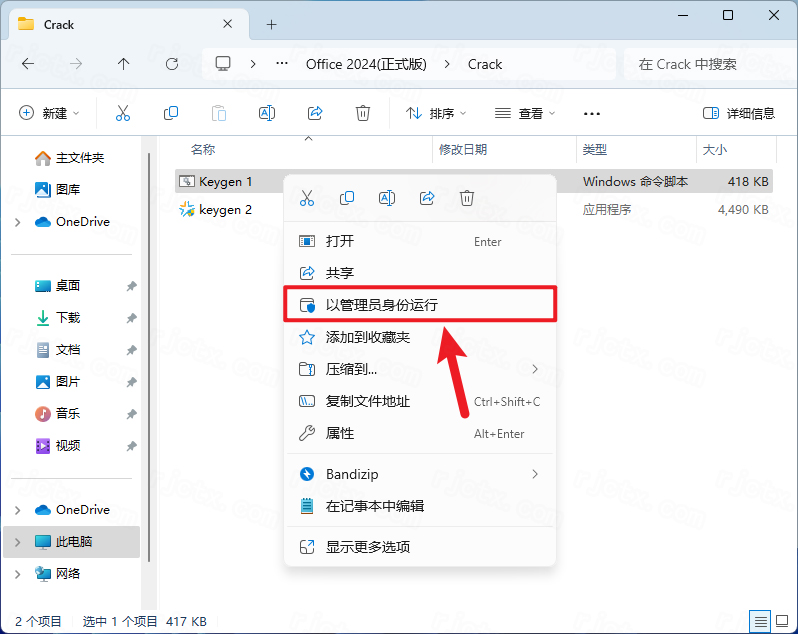Screen dimensions: 798x634
Task: Expand the 此电脑 tree node
Action: 18,542
